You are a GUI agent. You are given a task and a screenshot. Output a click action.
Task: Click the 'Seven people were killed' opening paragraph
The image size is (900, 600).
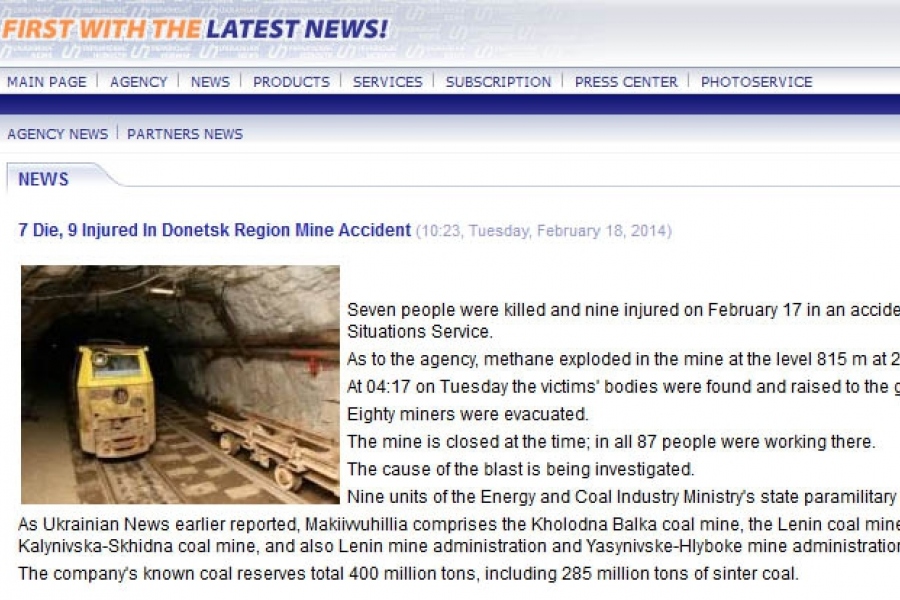[x=623, y=320]
